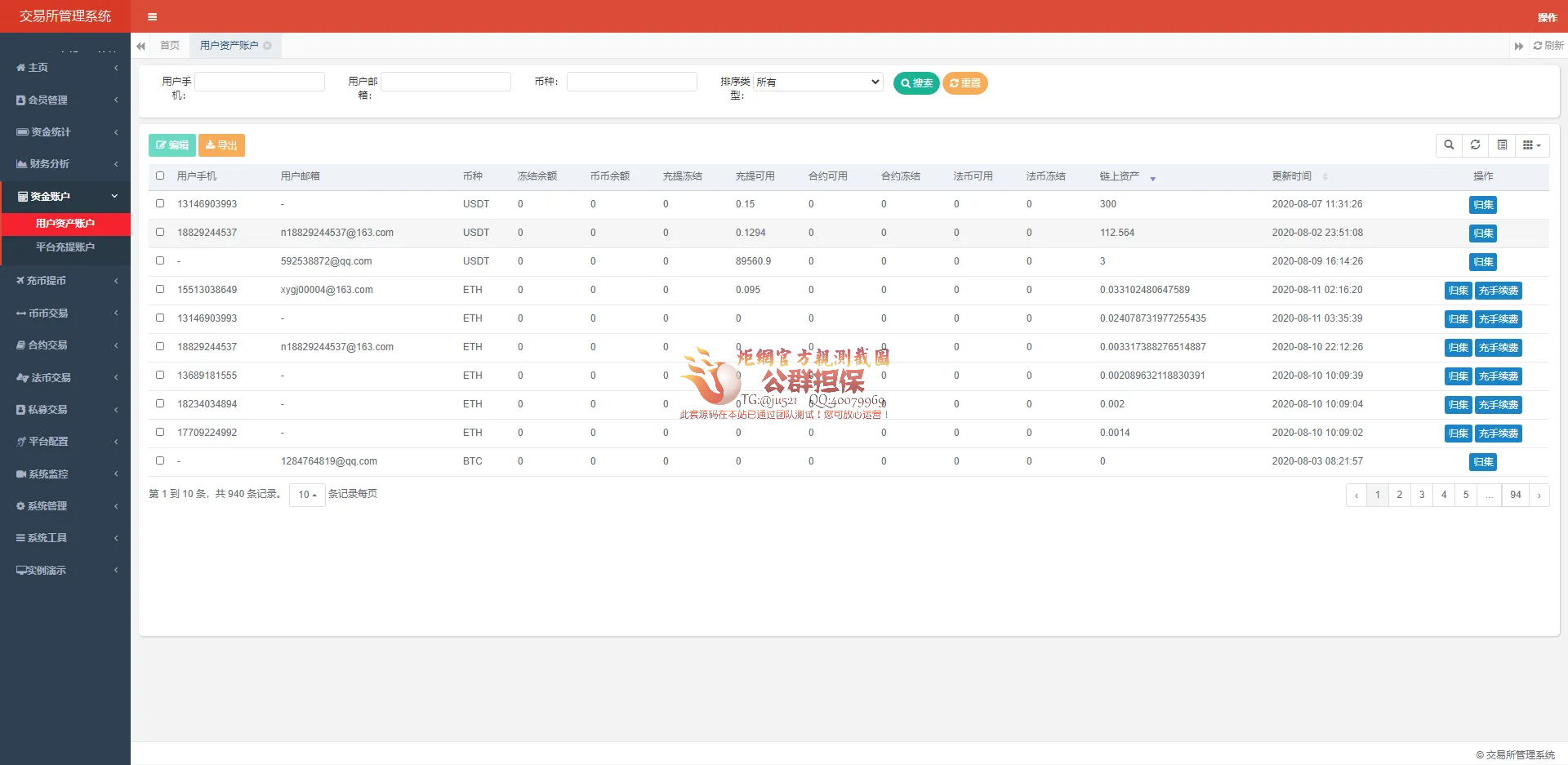Image resolution: width=1568 pixels, height=765 pixels.
Task: Click the orange 导出 export button
Action: pos(221,145)
